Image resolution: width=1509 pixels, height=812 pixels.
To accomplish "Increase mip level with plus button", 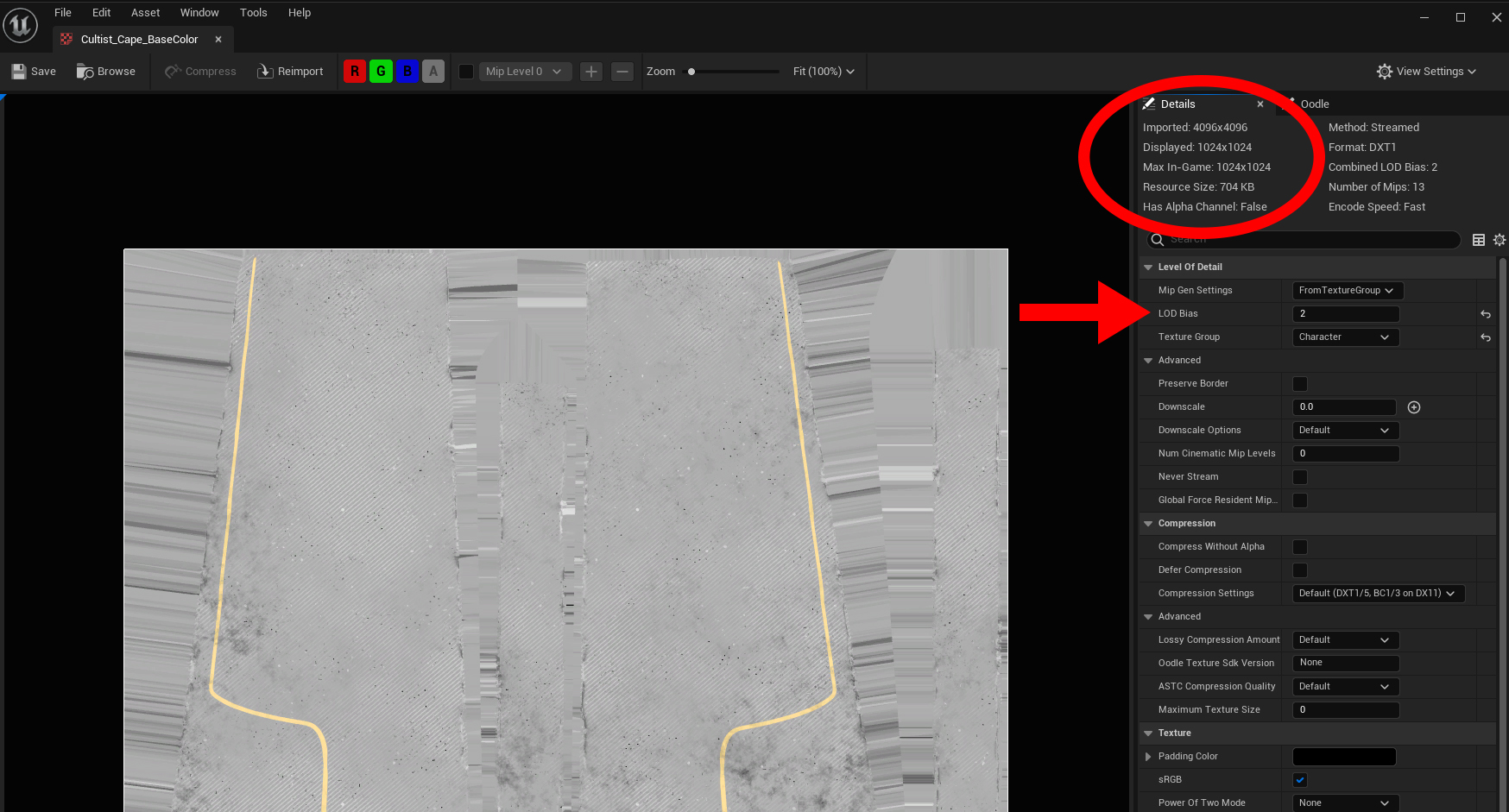I will 591,72.
